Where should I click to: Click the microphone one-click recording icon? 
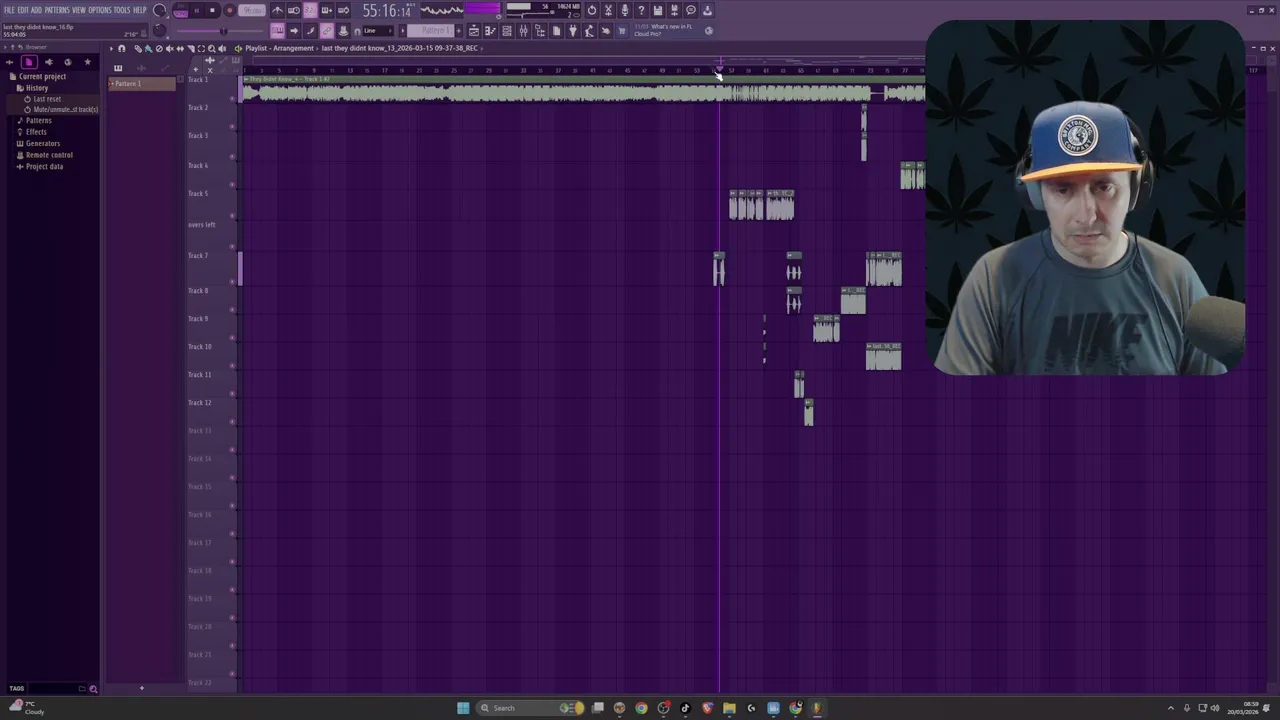coord(624,10)
